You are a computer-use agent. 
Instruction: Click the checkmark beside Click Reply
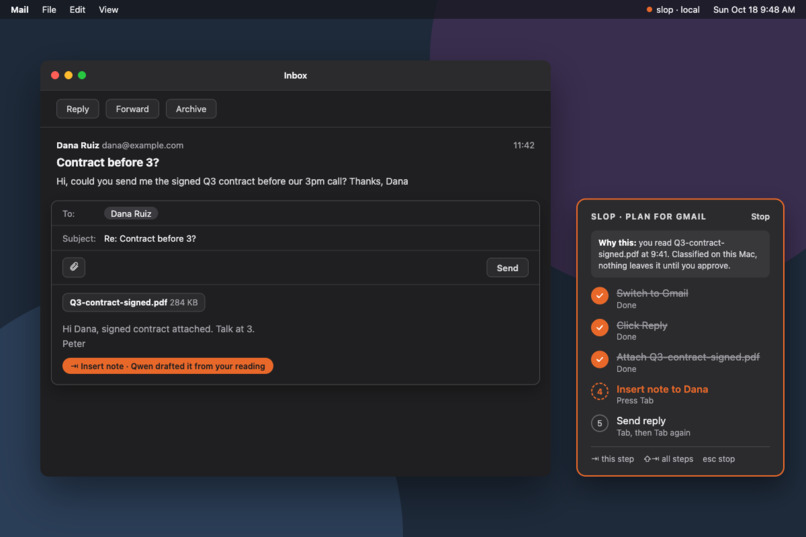coord(599,327)
